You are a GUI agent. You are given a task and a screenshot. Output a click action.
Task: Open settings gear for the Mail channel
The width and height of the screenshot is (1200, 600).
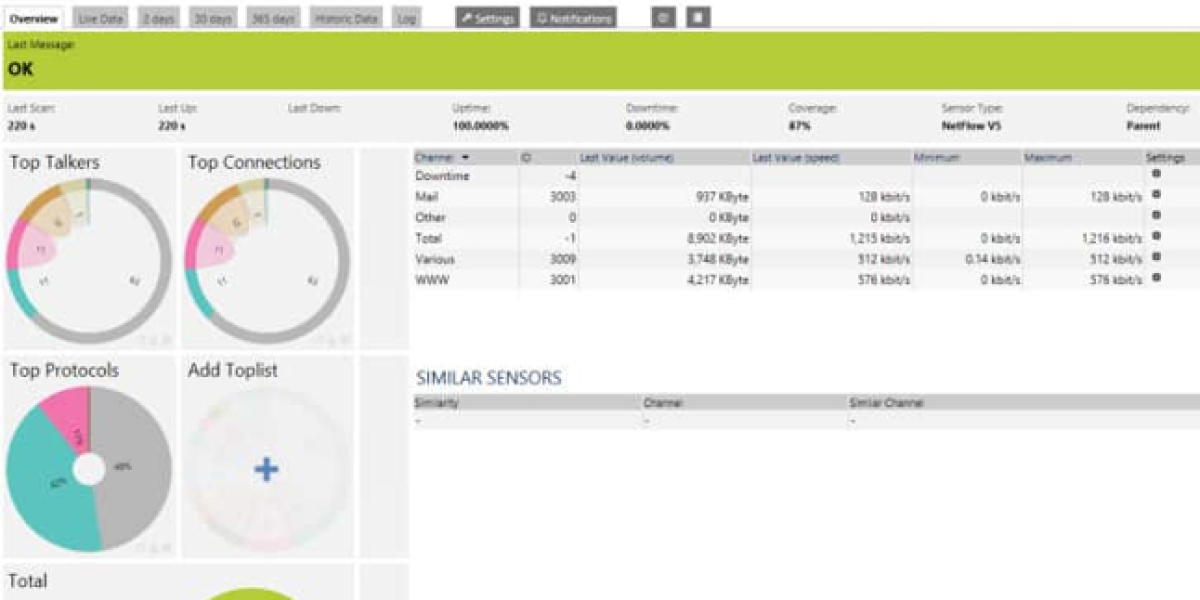[1157, 195]
